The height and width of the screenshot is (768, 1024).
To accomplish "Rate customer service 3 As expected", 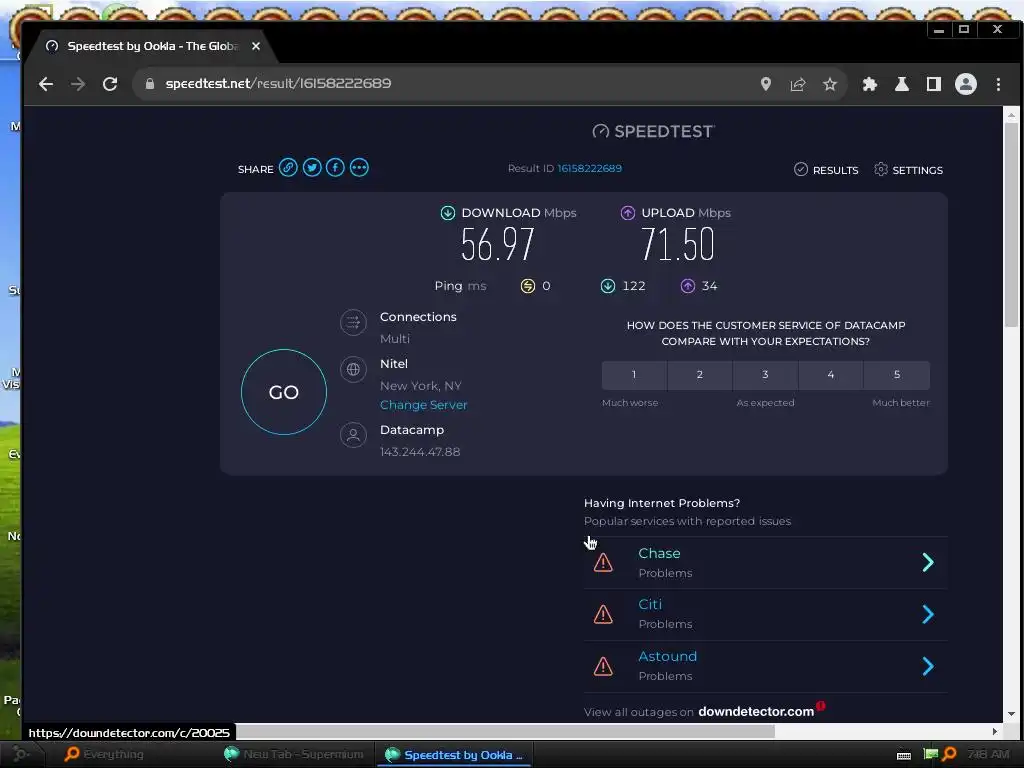I will [x=765, y=375].
